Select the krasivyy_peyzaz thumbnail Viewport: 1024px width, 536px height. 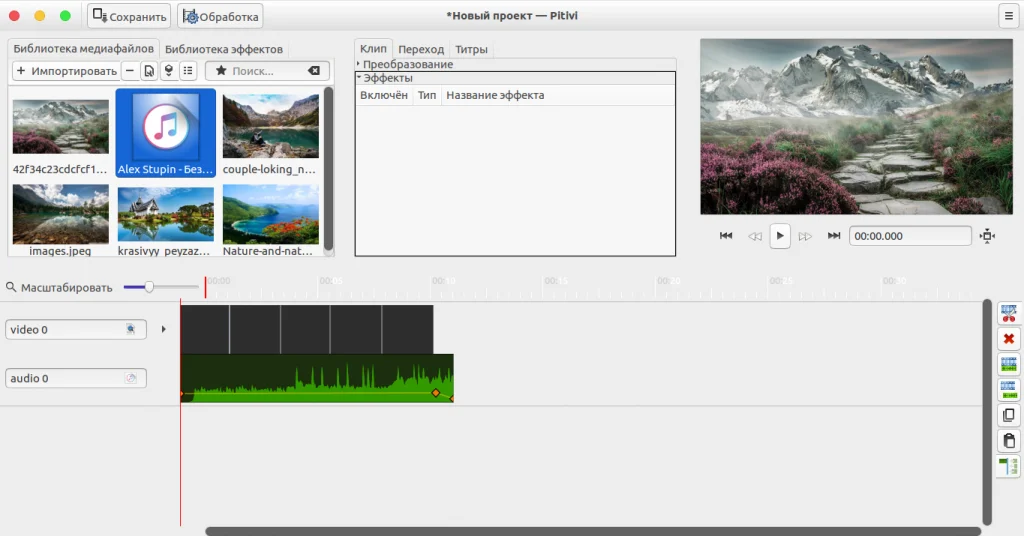165,220
